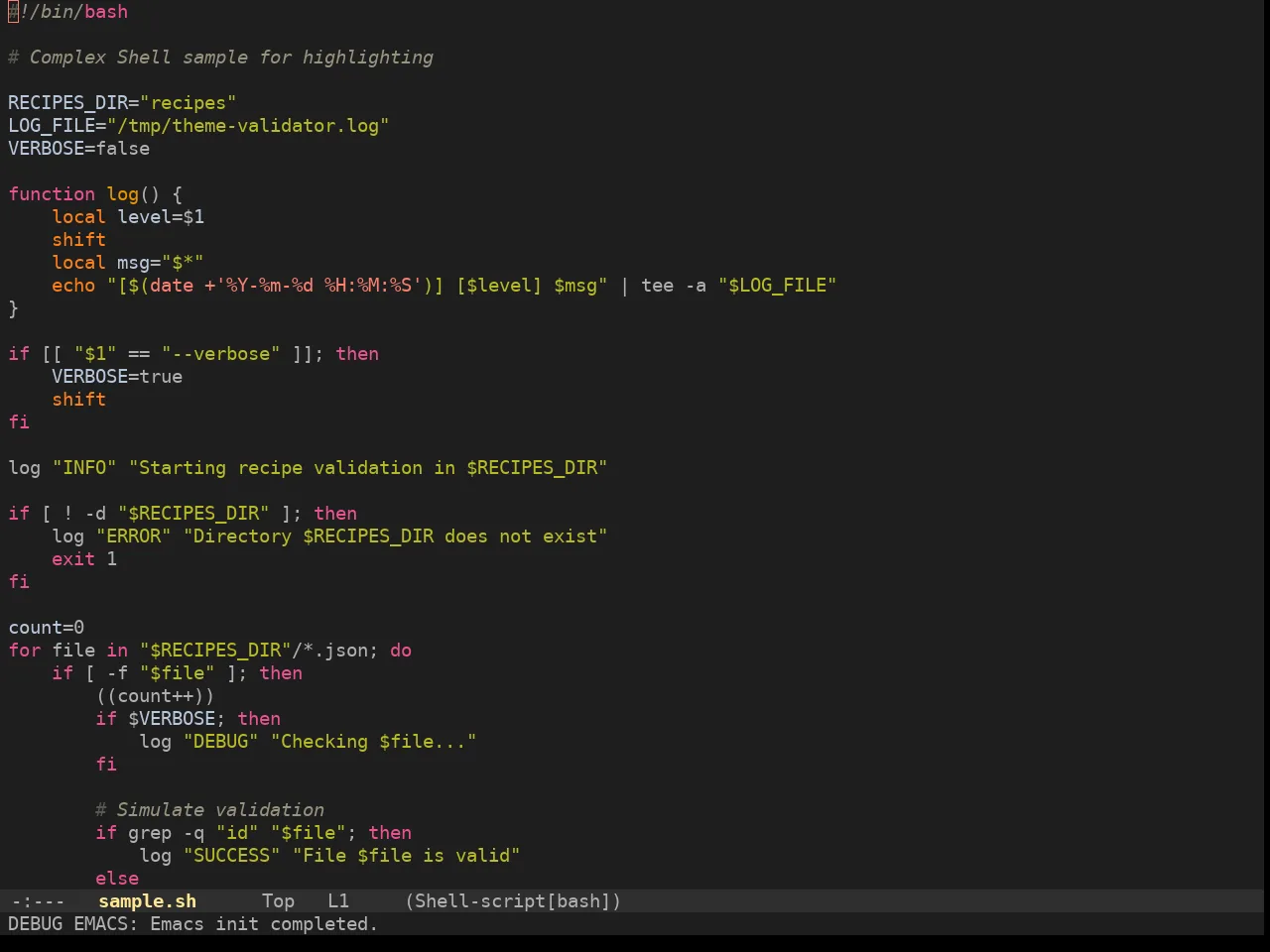Click the count=0 line
The height and width of the screenshot is (952, 1270).
[x=47, y=628]
